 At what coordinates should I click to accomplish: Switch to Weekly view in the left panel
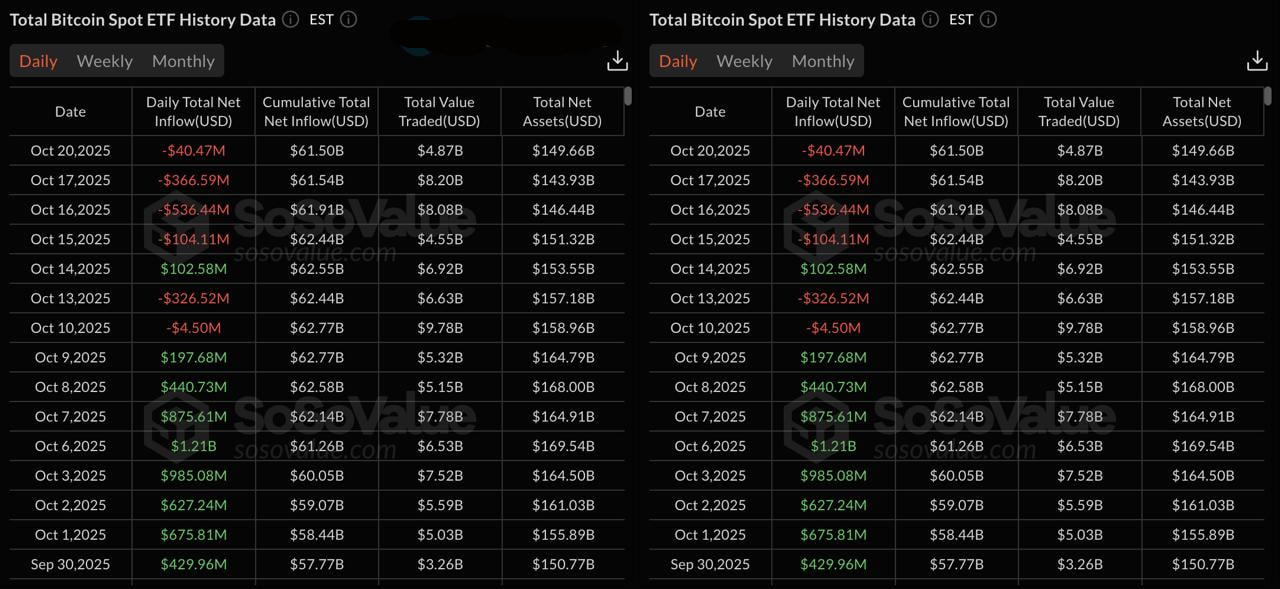coord(104,61)
